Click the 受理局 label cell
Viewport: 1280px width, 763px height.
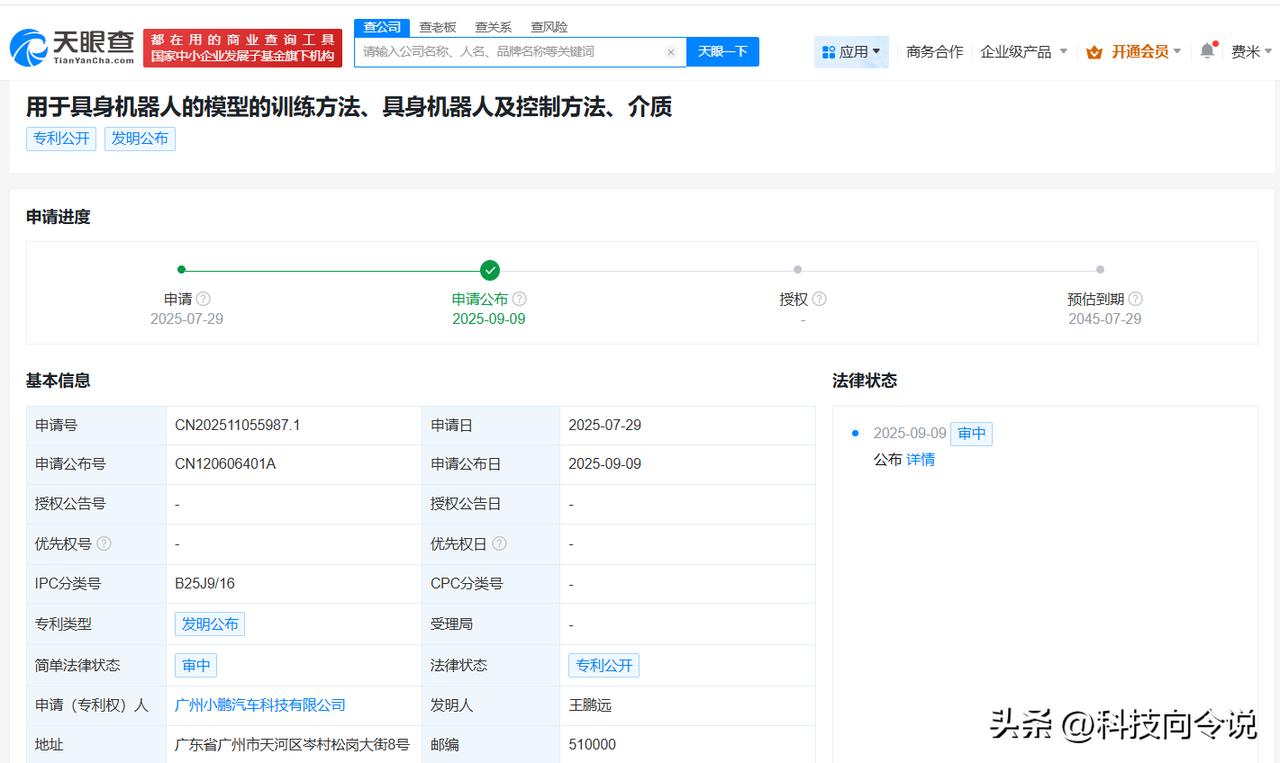[491, 624]
